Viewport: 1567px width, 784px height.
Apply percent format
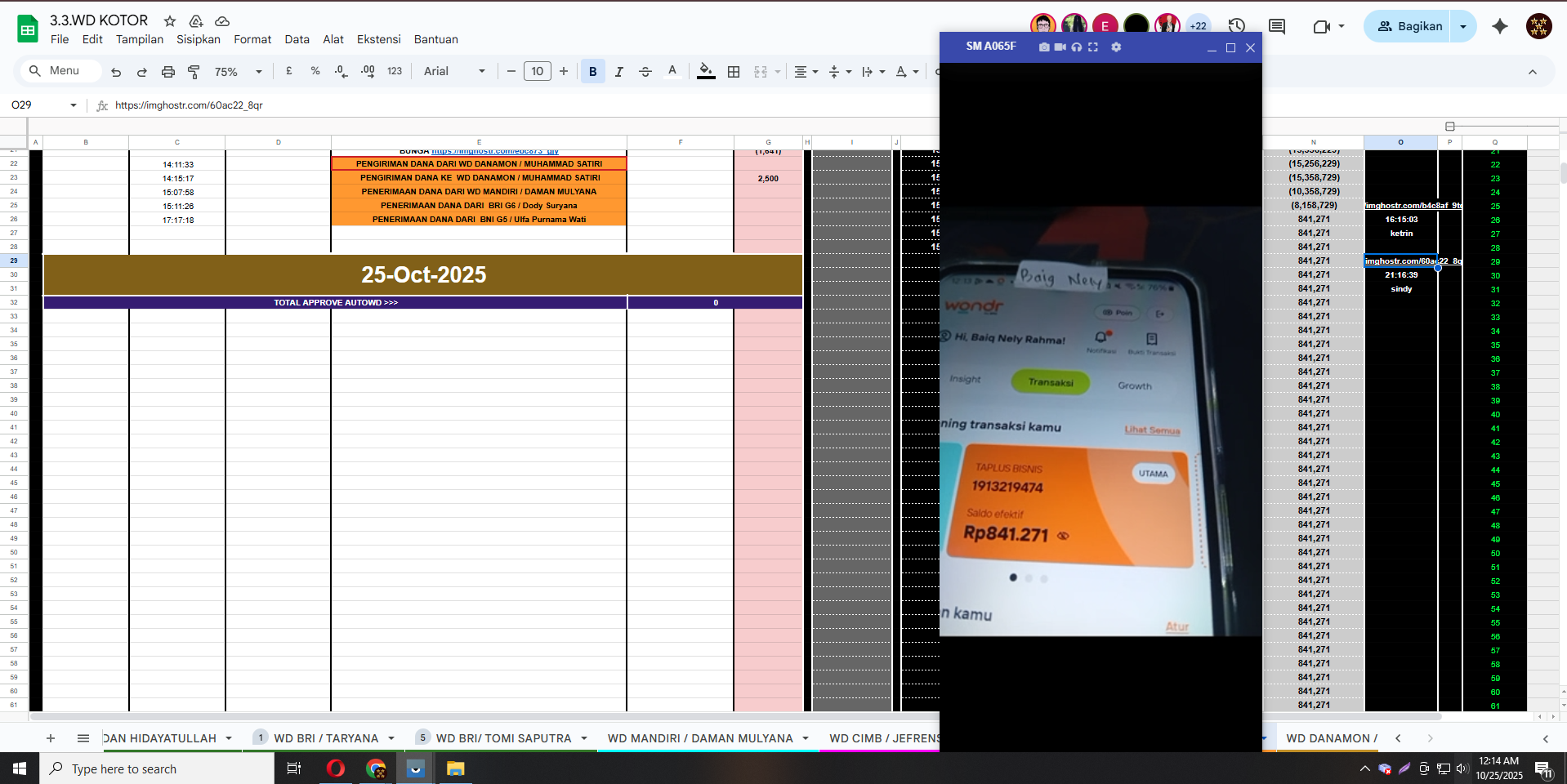[x=315, y=71]
